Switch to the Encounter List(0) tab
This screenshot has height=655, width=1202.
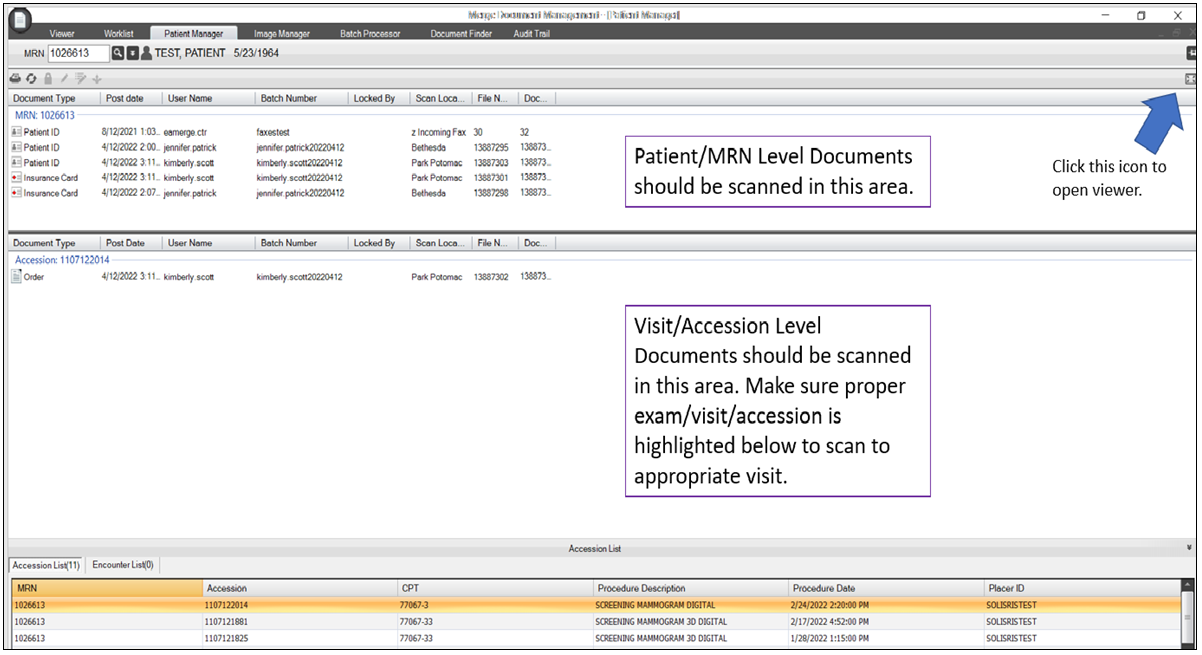[123, 565]
